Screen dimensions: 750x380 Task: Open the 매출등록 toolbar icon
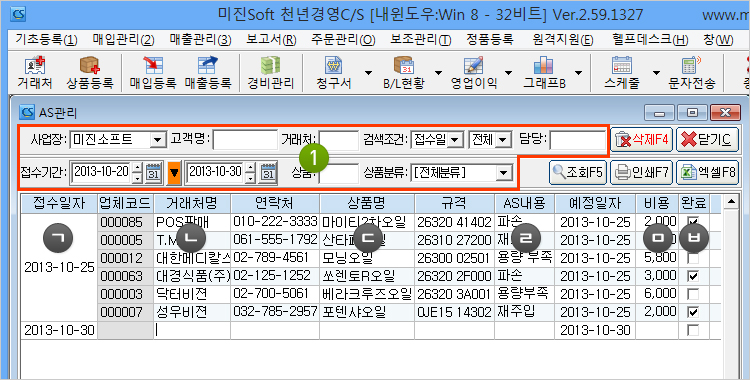click(x=208, y=73)
